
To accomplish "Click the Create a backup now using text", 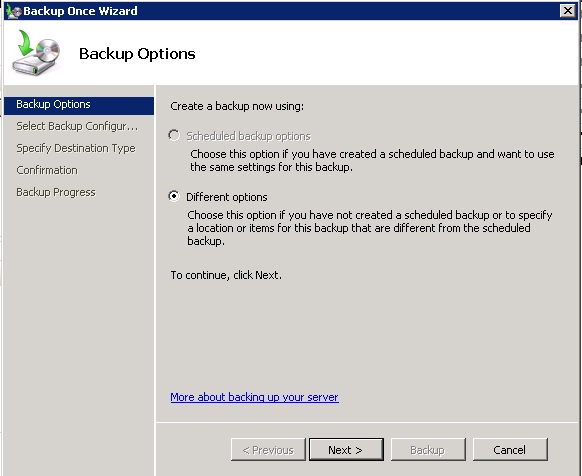I will (x=237, y=106).
